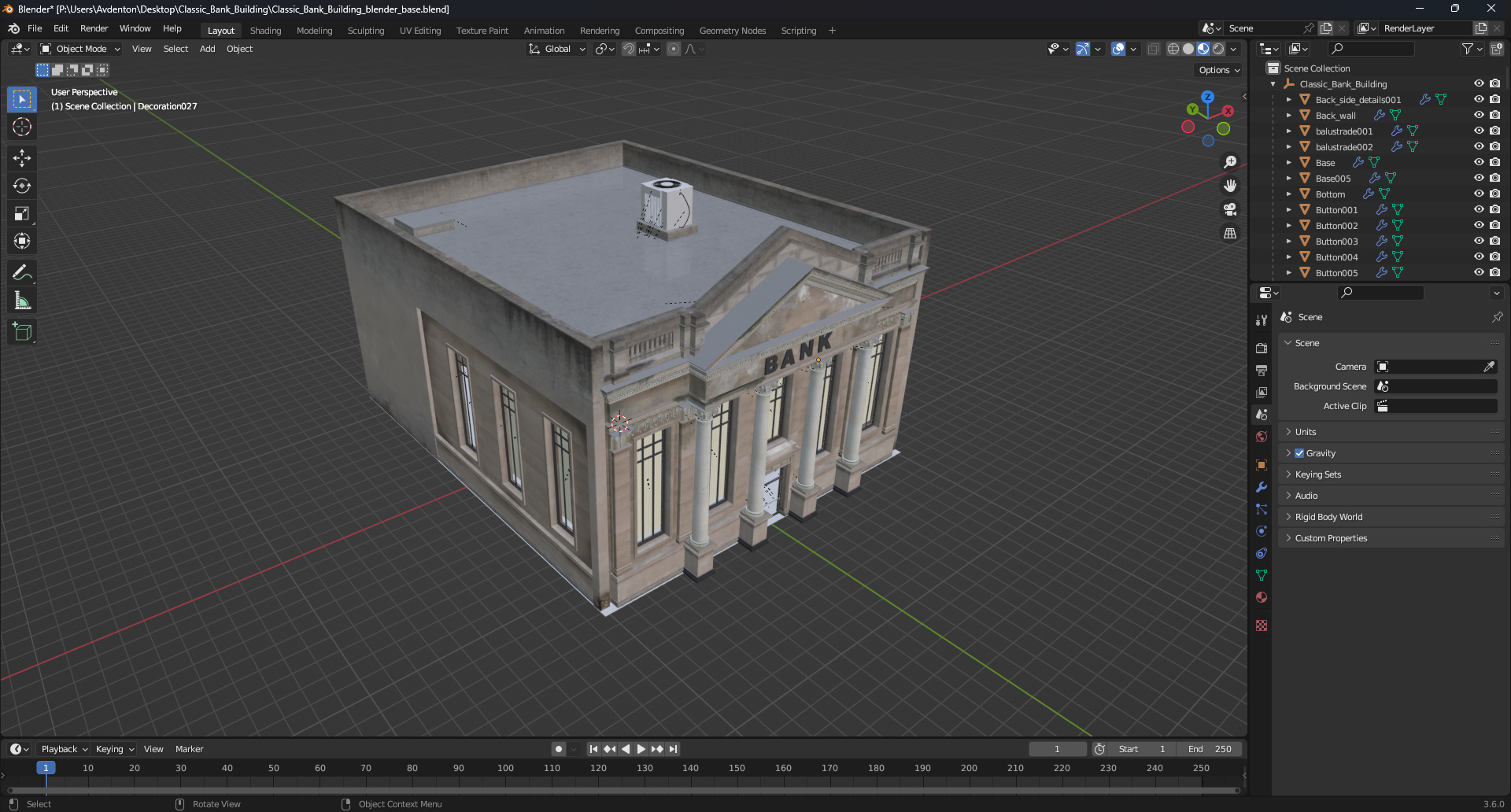Open Material properties tab
The width and height of the screenshot is (1511, 812).
point(1262,597)
